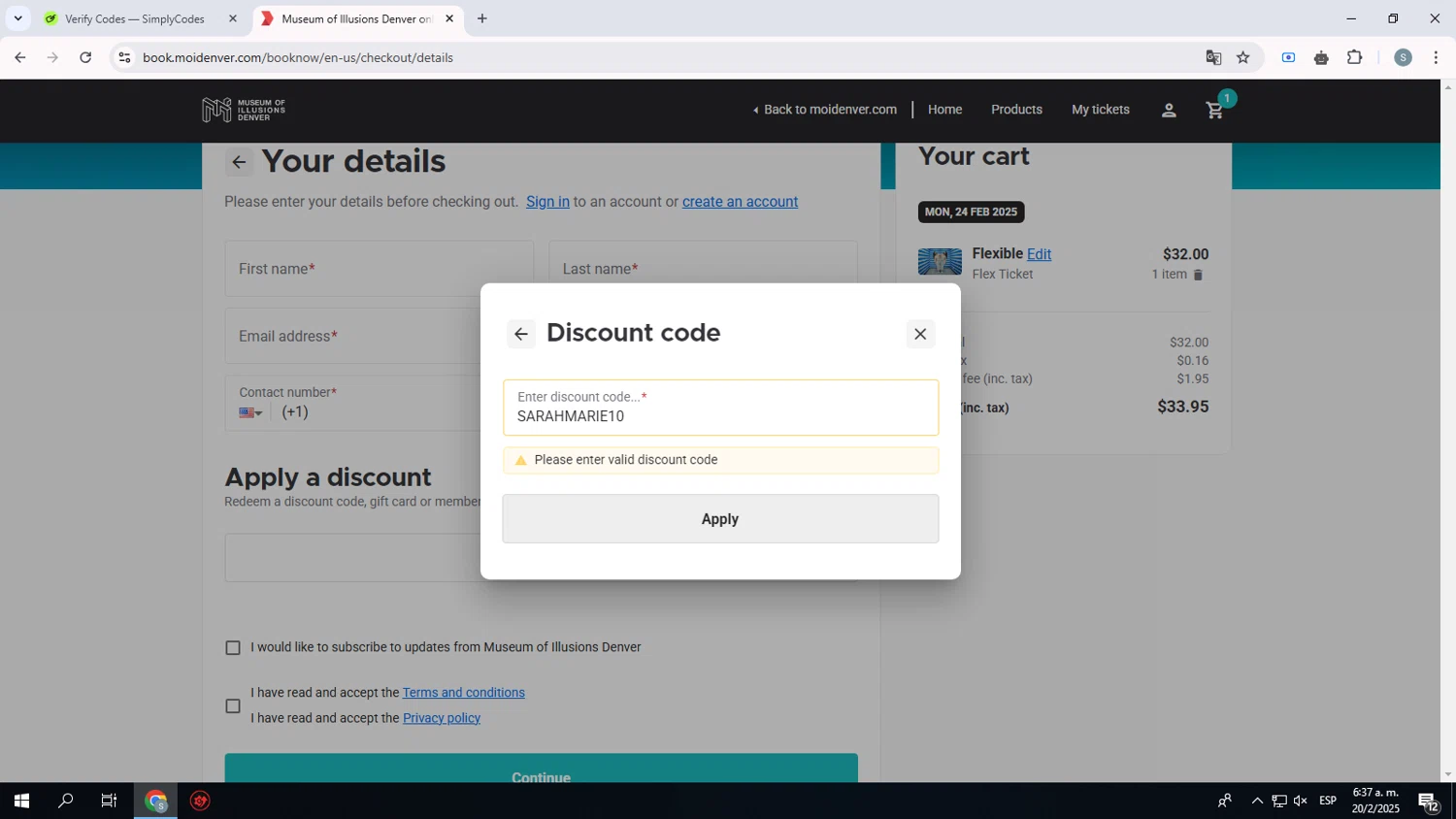Focus the Last name field
The image size is (1456, 819).
[703, 269]
